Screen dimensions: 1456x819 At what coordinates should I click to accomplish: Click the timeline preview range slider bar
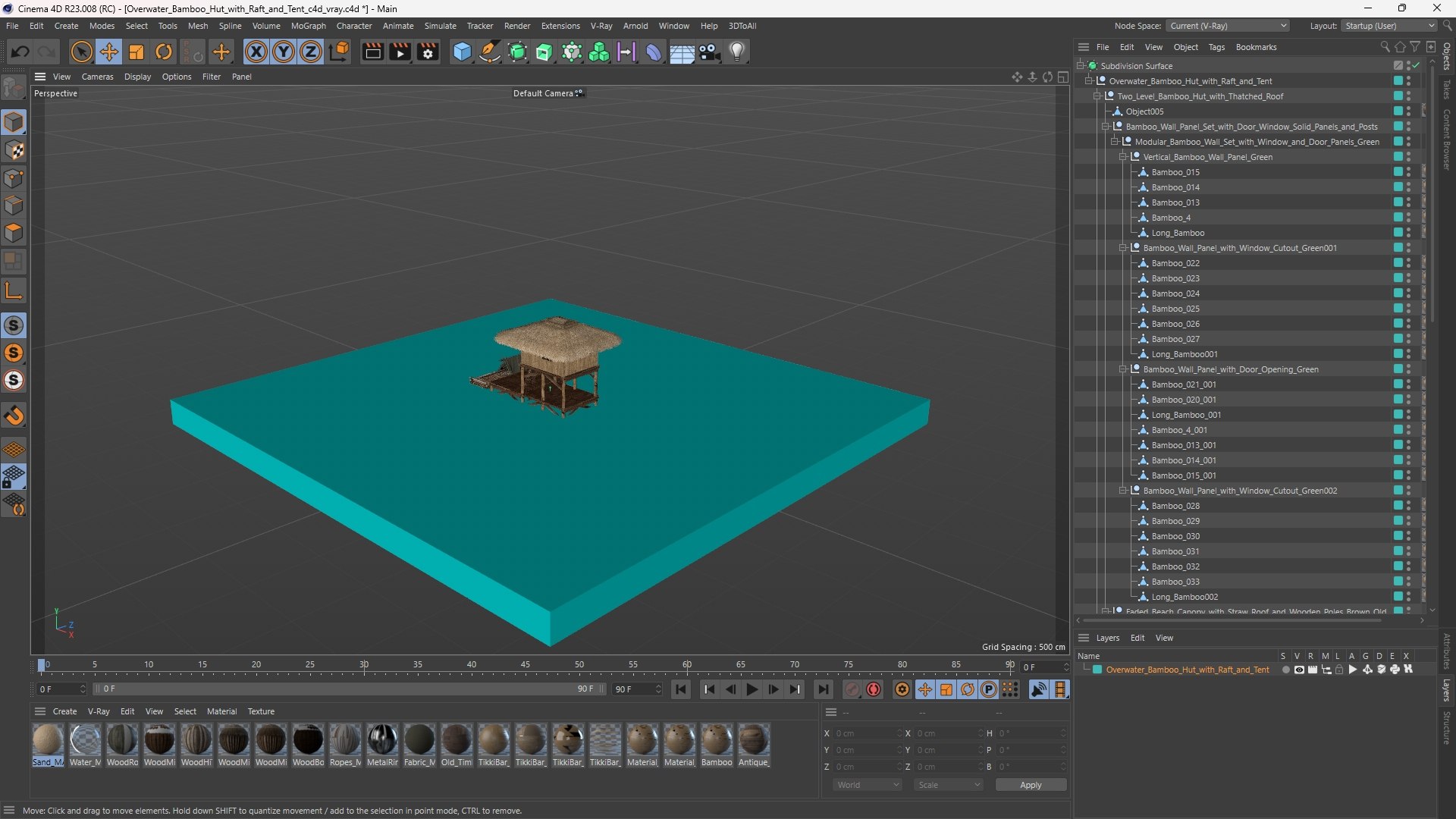coord(350,689)
